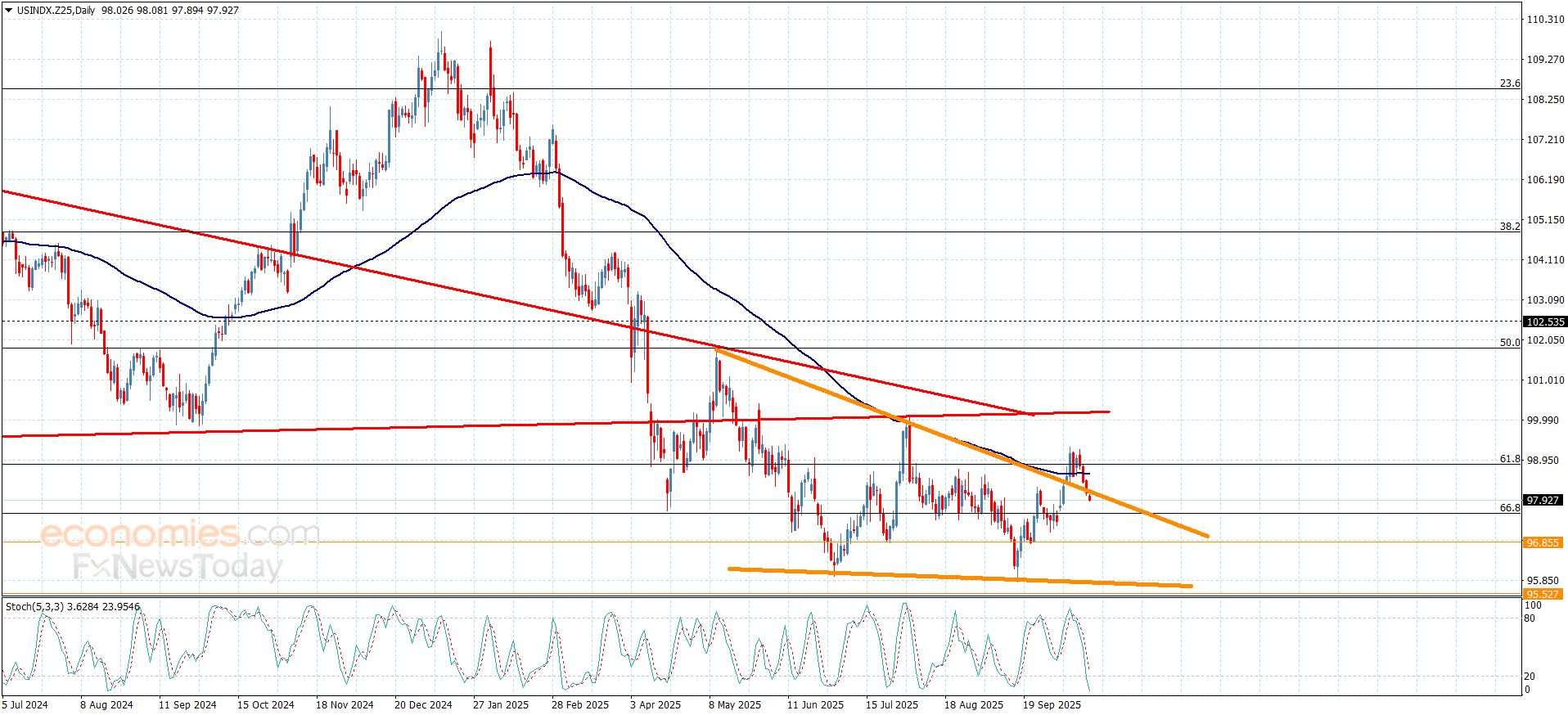This screenshot has width=1568, height=715.
Task: Click the 5 Jul 2024 date label
Action: point(25,704)
